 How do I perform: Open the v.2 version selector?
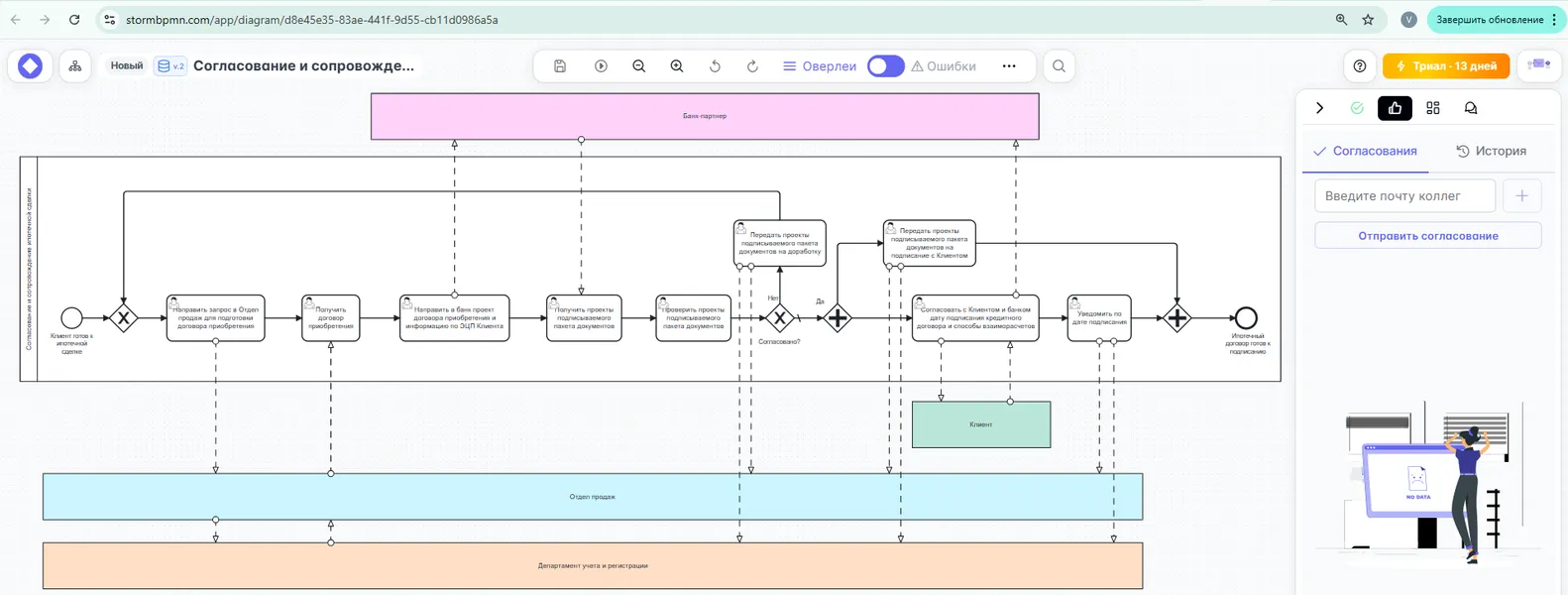(x=170, y=66)
